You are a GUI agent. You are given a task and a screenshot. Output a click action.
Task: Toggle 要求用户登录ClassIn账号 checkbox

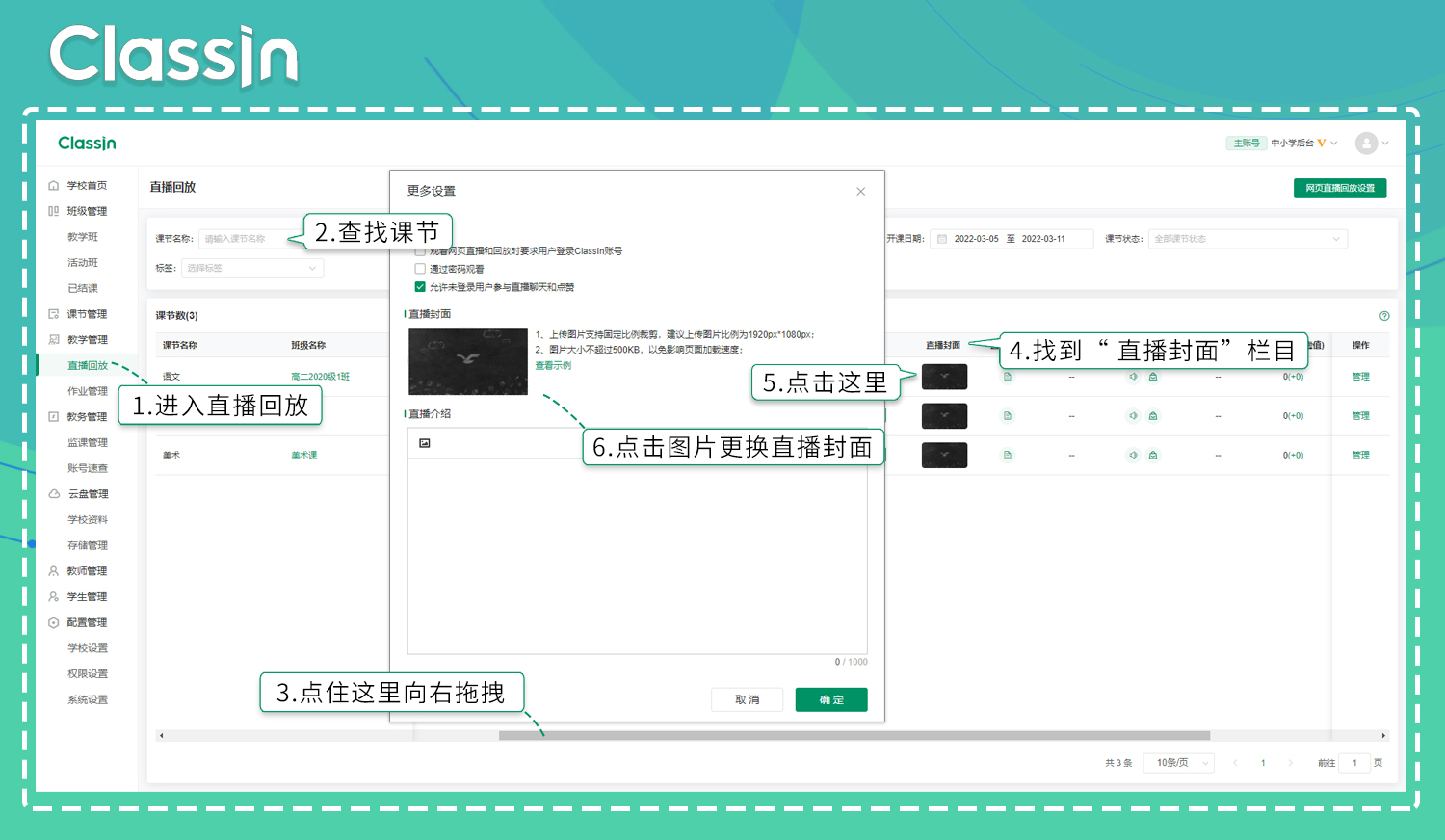point(420,250)
